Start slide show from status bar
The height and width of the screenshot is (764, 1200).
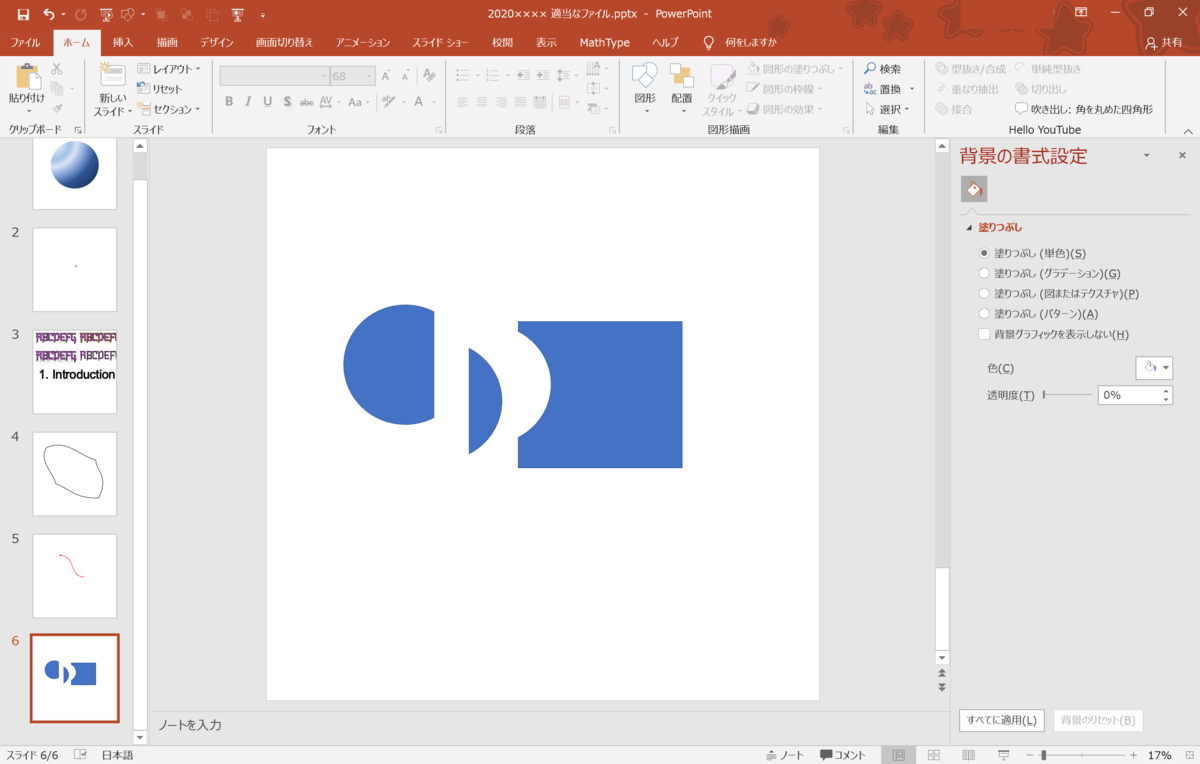(1004, 755)
